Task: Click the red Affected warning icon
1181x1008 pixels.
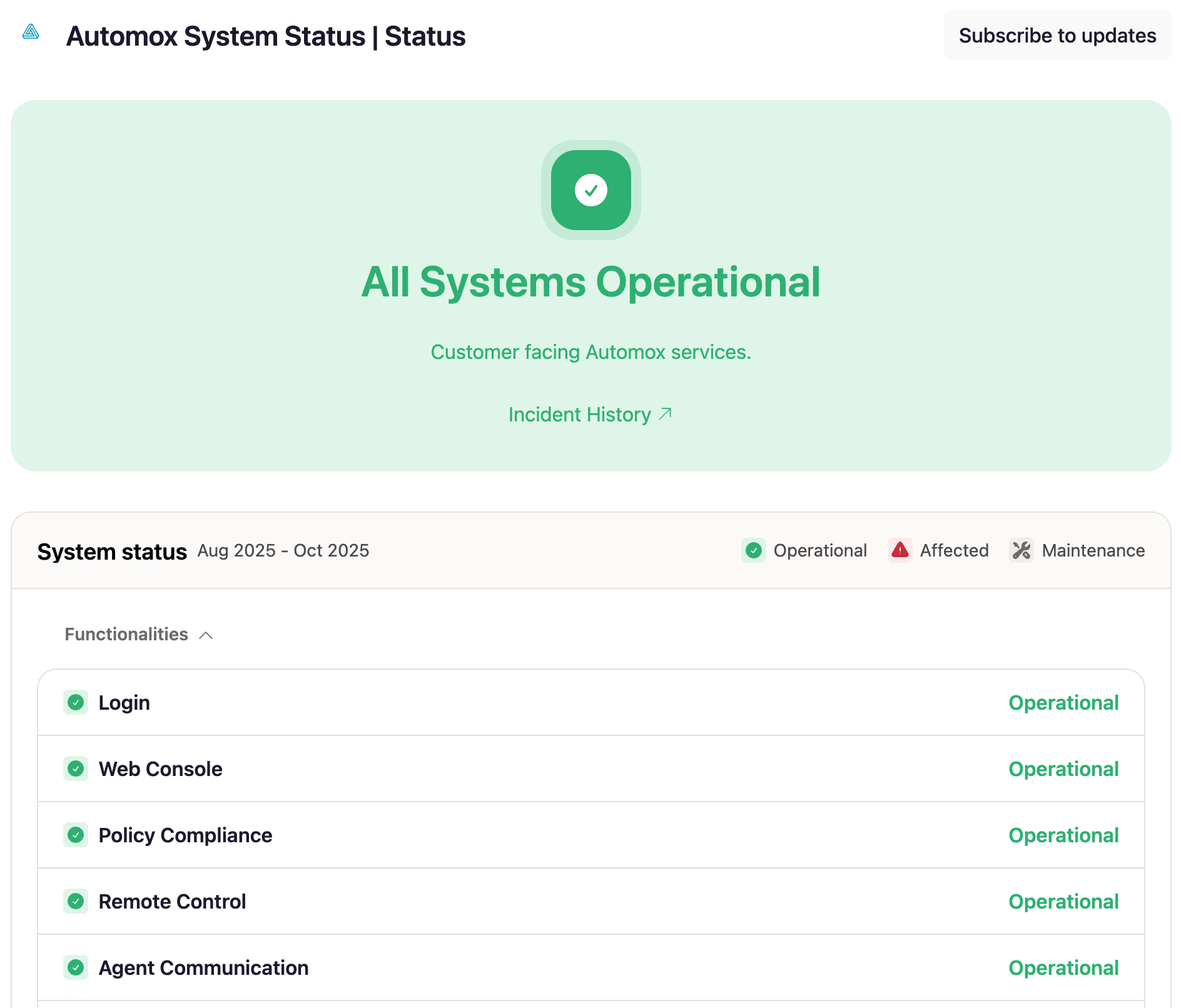Action: click(x=901, y=551)
